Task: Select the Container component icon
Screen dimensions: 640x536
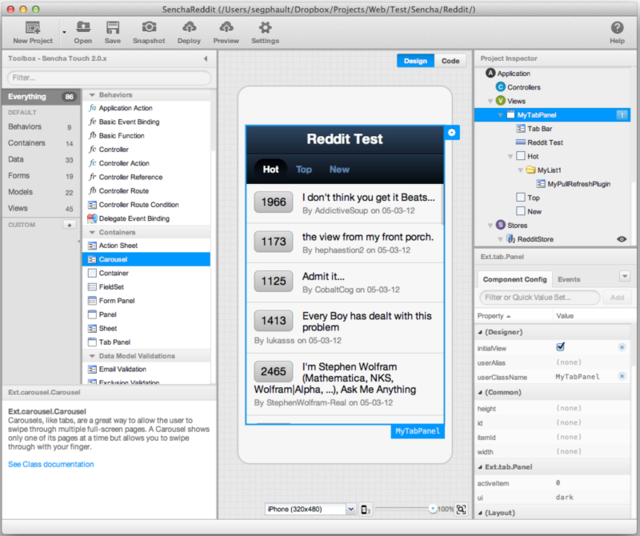Action: click(93, 273)
